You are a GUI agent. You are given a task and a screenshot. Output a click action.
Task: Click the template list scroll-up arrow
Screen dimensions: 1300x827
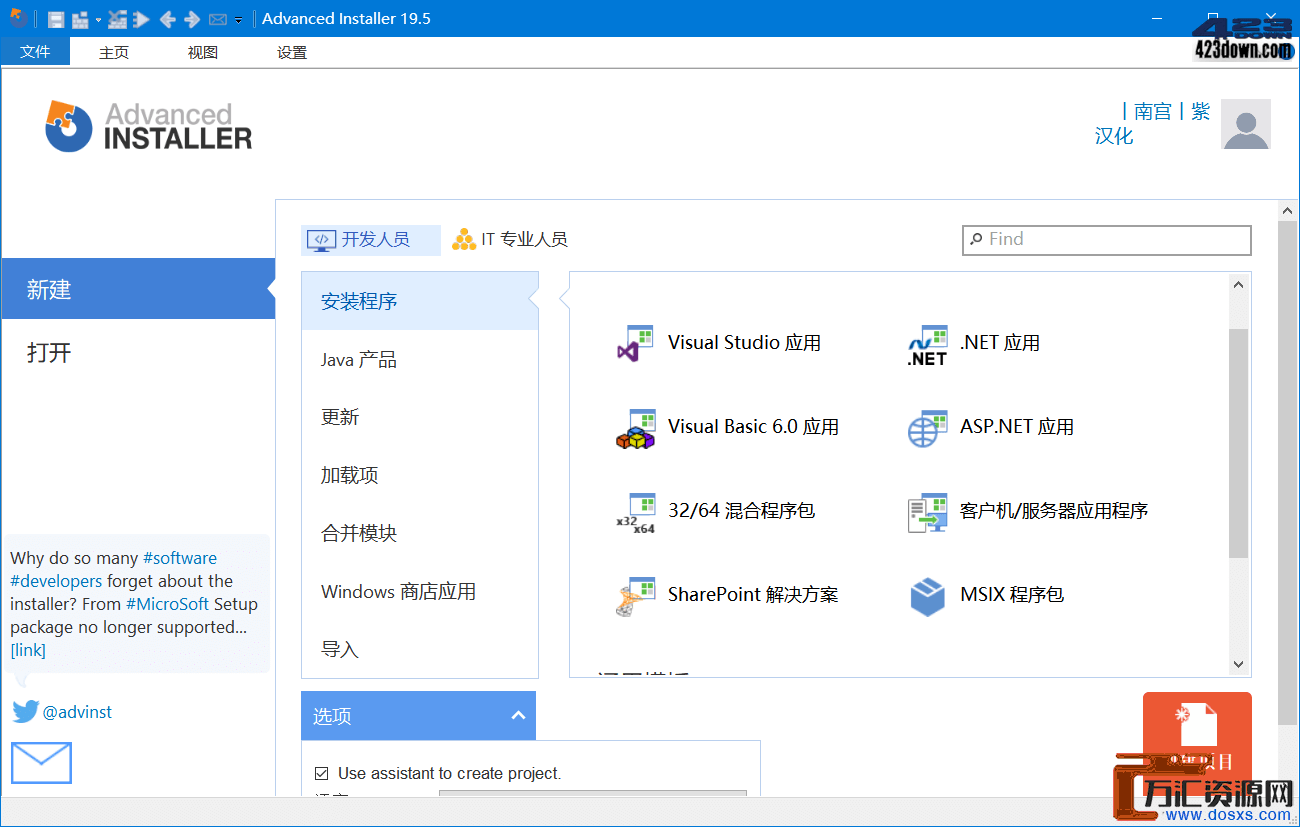tap(1239, 285)
